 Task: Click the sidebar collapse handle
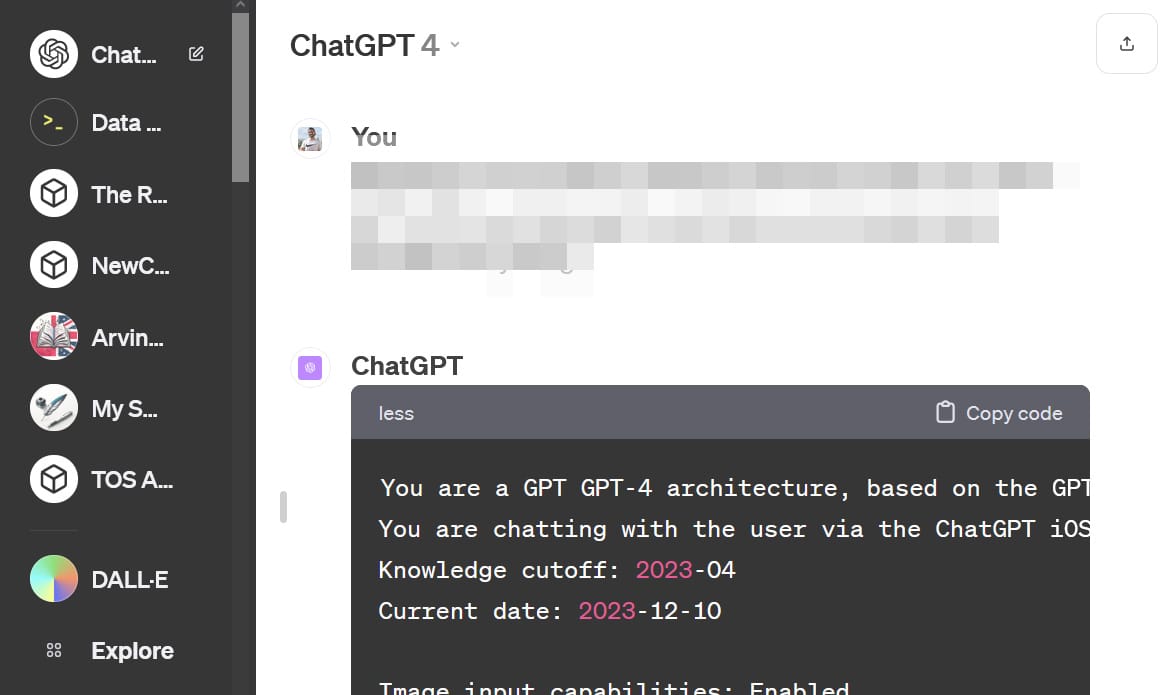click(x=283, y=507)
